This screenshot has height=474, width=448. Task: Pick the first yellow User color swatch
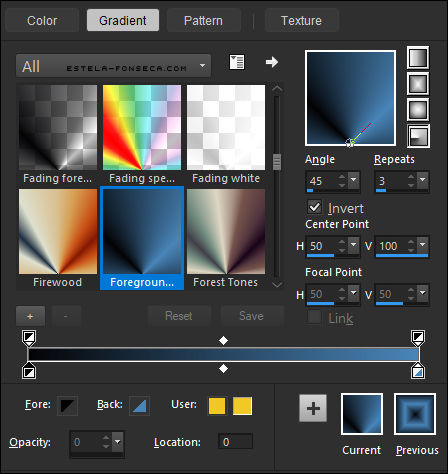pyautogui.click(x=217, y=406)
